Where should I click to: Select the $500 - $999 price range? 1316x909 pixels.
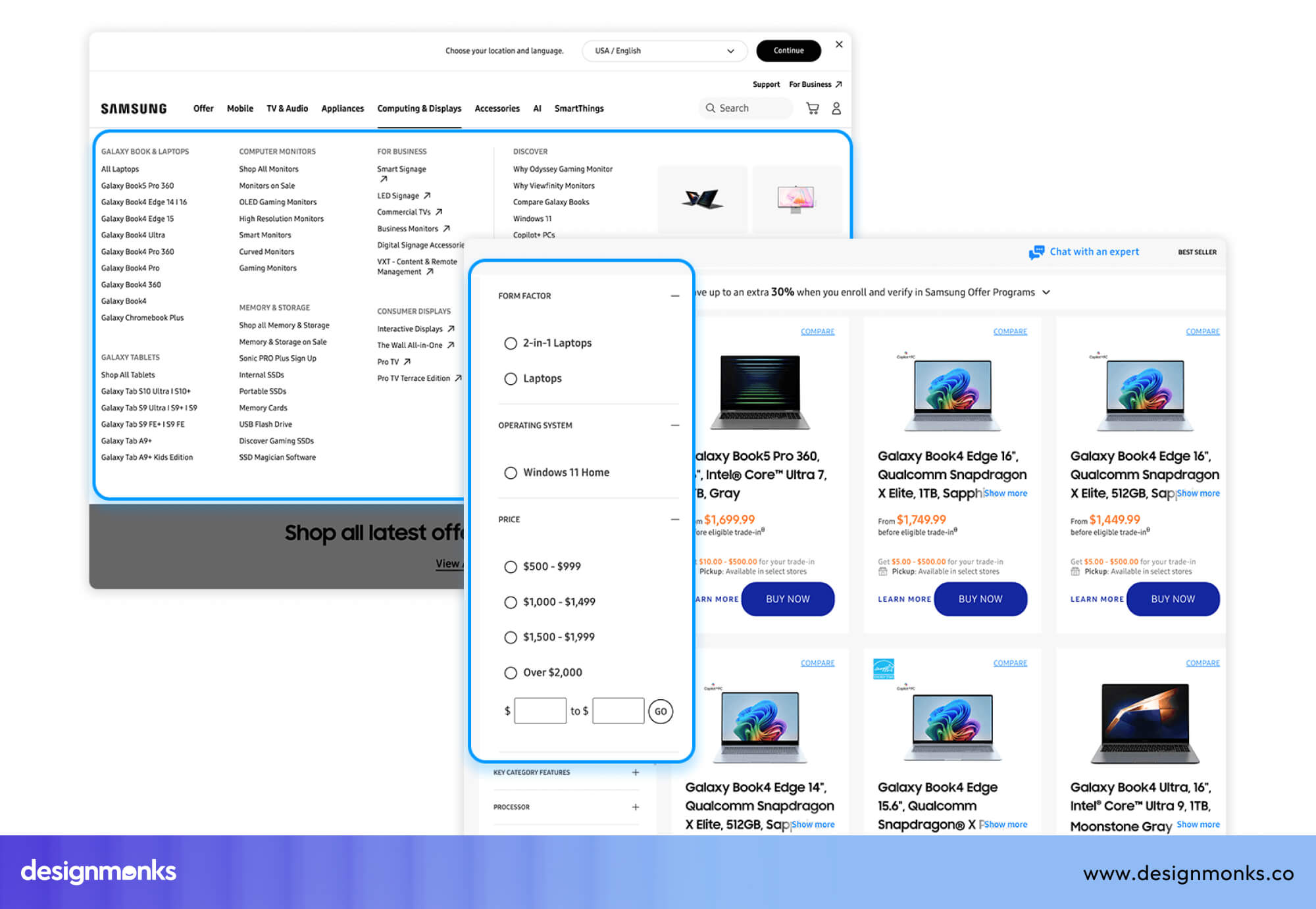pos(511,567)
